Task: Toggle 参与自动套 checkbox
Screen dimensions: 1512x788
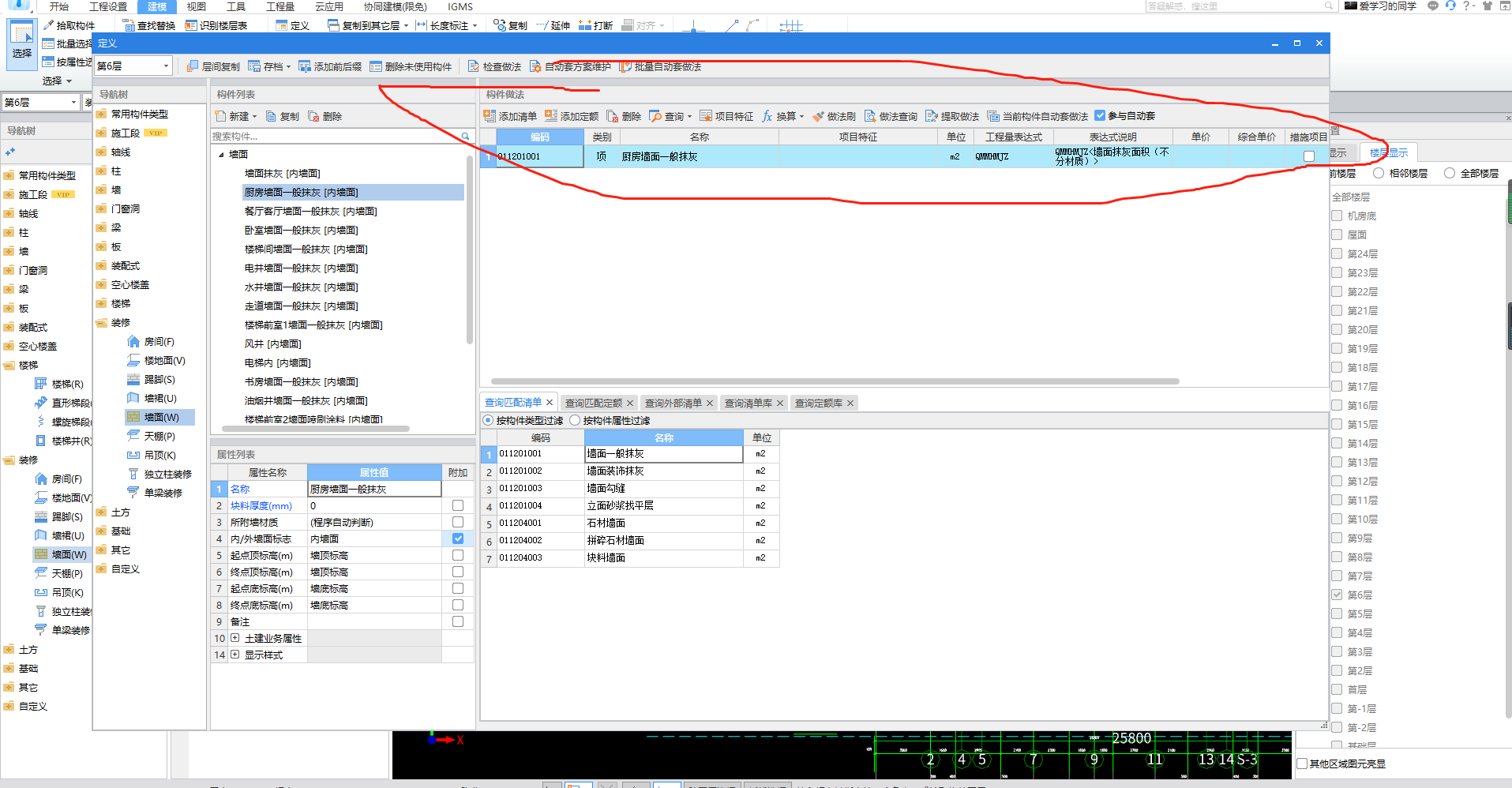Action: (x=1100, y=116)
